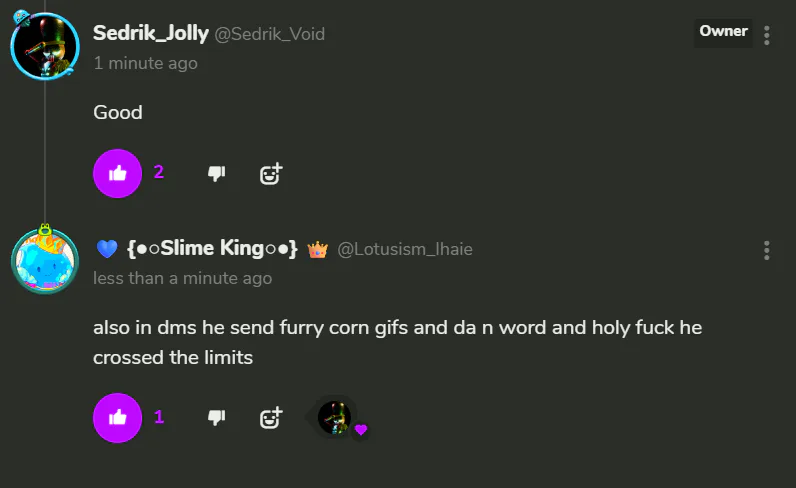Dislike Sedrik_Jolly's comment
The width and height of the screenshot is (796, 488).
[x=216, y=173]
